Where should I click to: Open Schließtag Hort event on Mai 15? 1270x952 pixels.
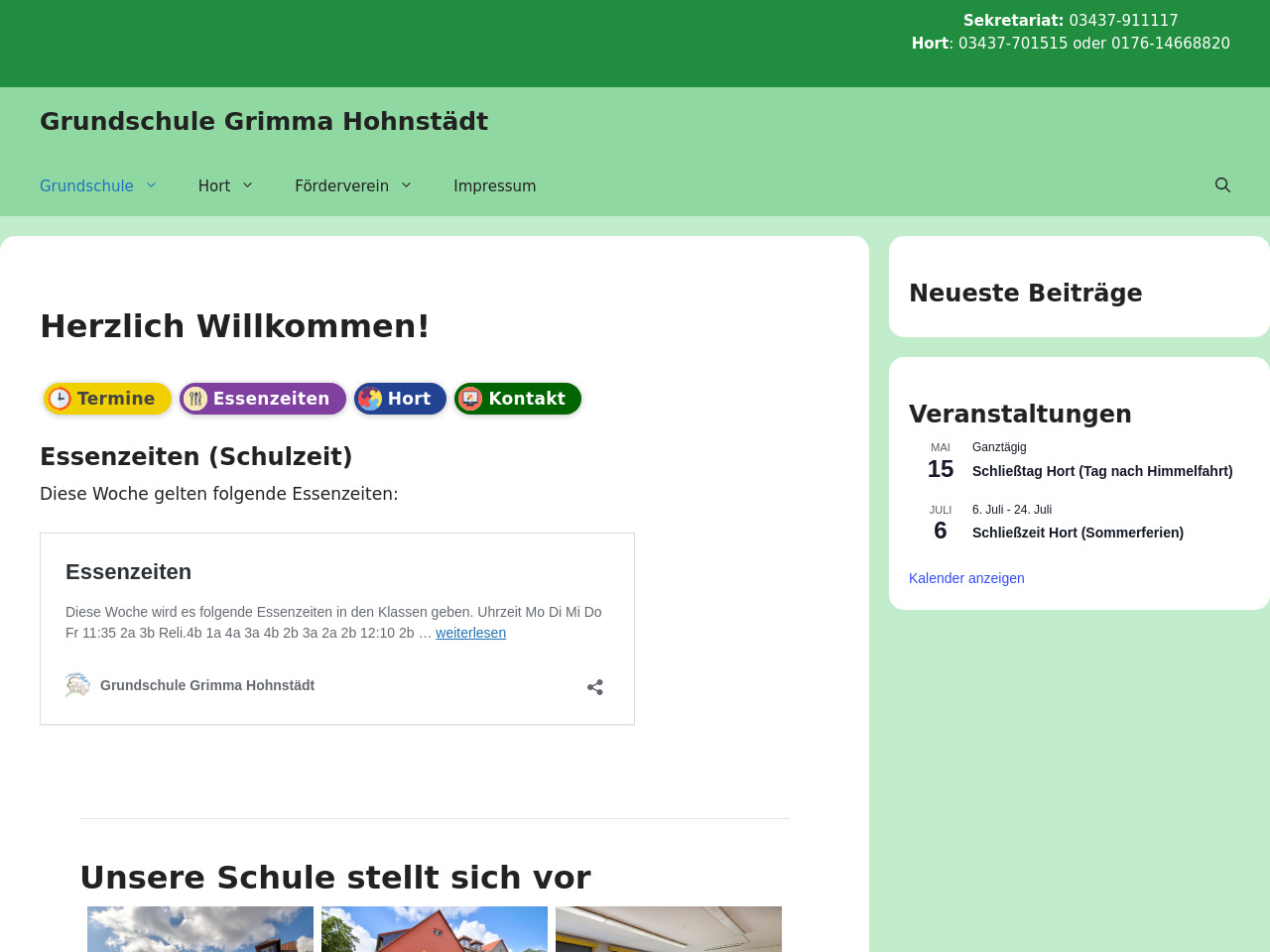[1102, 471]
